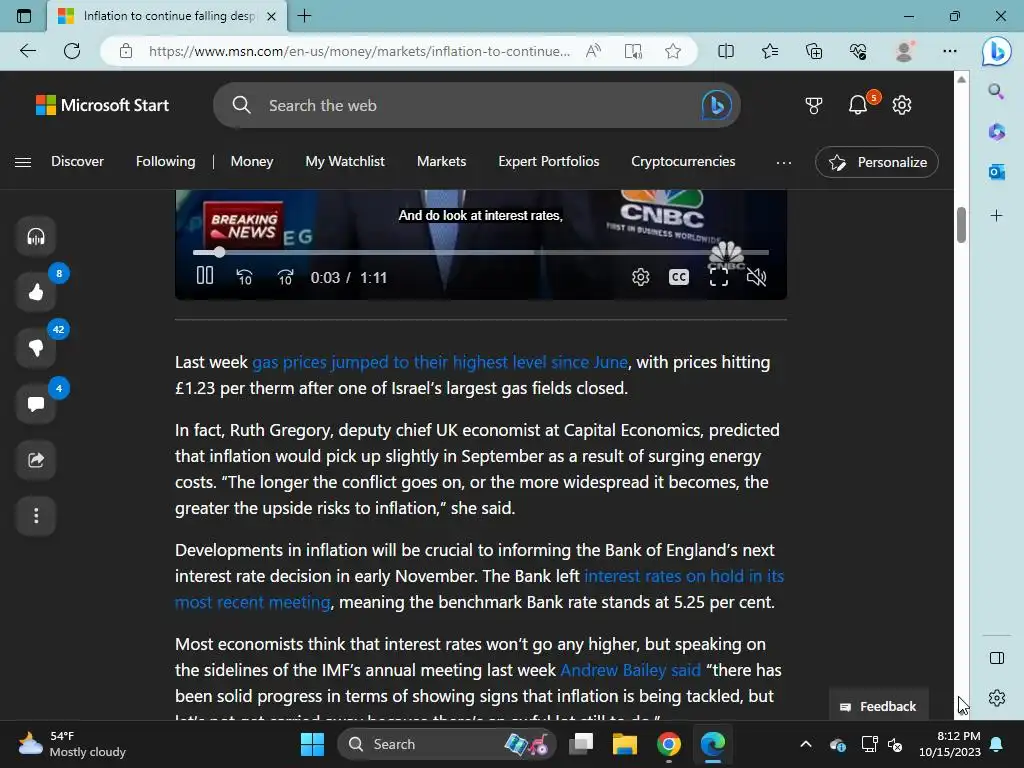The width and height of the screenshot is (1024, 768).
Task: Toggle sidebar visibility button on right
Action: tap(997, 658)
